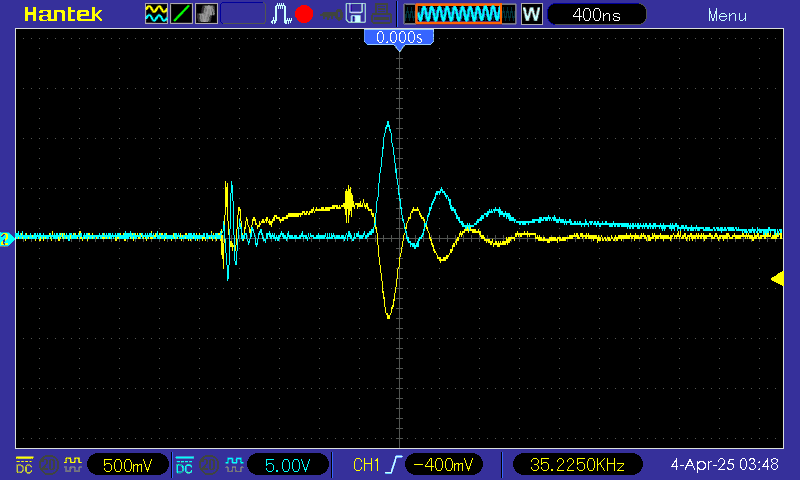Click the -400mV trigger level value
The image size is (800, 480).
pyautogui.click(x=443, y=465)
